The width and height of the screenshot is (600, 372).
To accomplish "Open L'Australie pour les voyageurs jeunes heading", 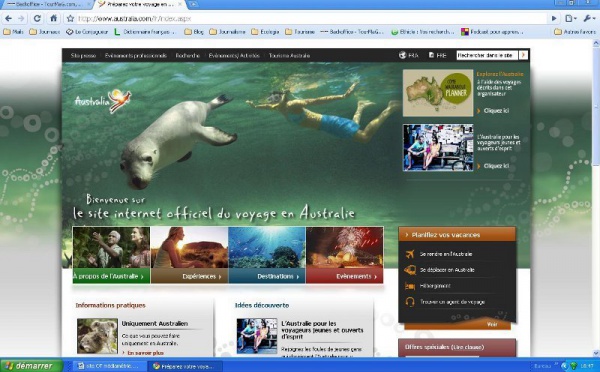I will coord(322,330).
